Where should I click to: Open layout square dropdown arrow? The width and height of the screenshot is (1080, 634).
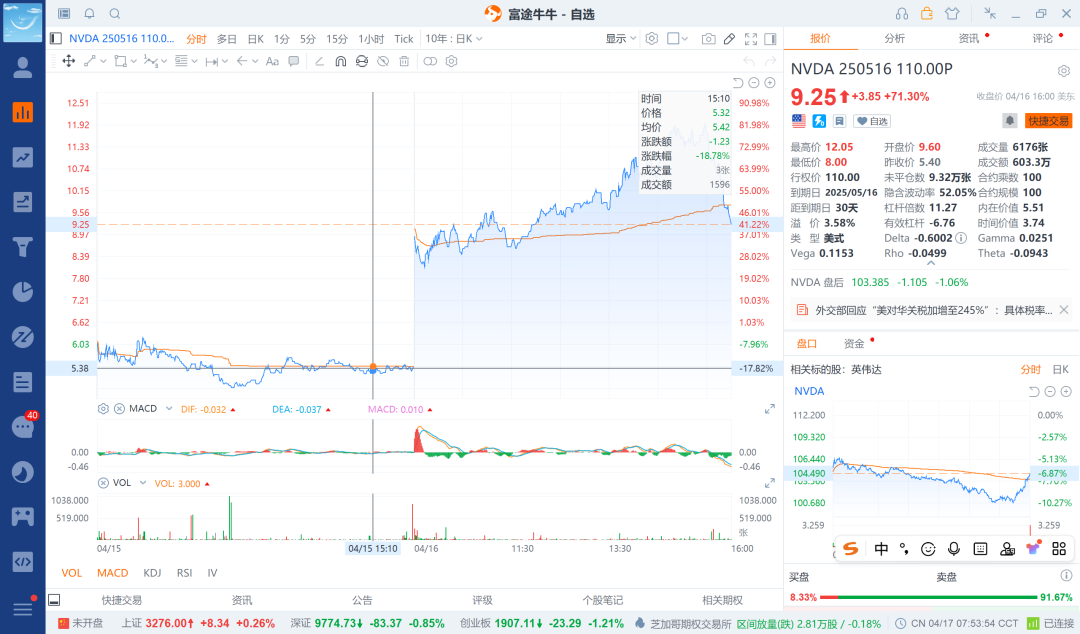click(685, 39)
